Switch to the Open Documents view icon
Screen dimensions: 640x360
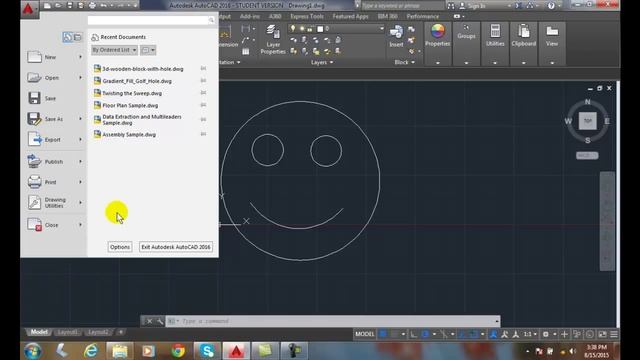[78, 37]
